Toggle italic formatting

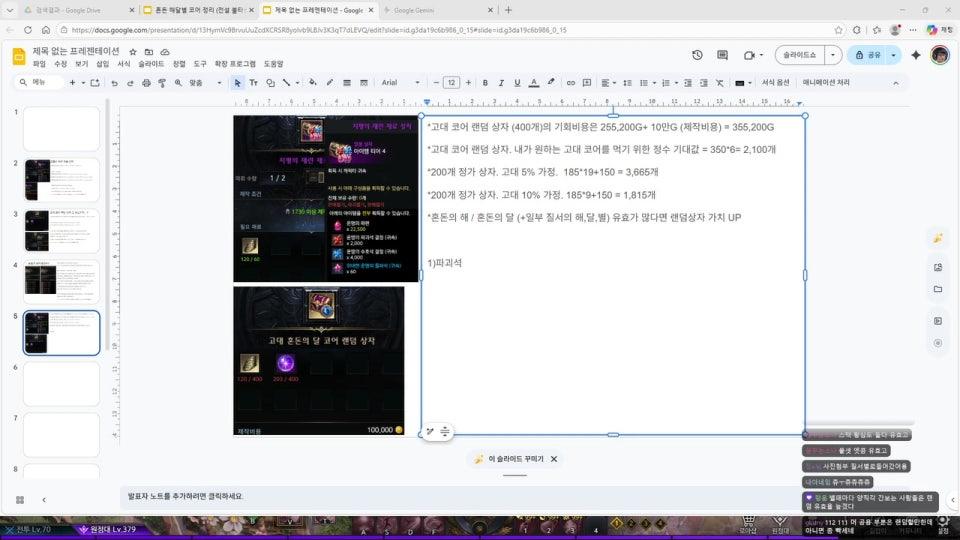click(x=500, y=83)
